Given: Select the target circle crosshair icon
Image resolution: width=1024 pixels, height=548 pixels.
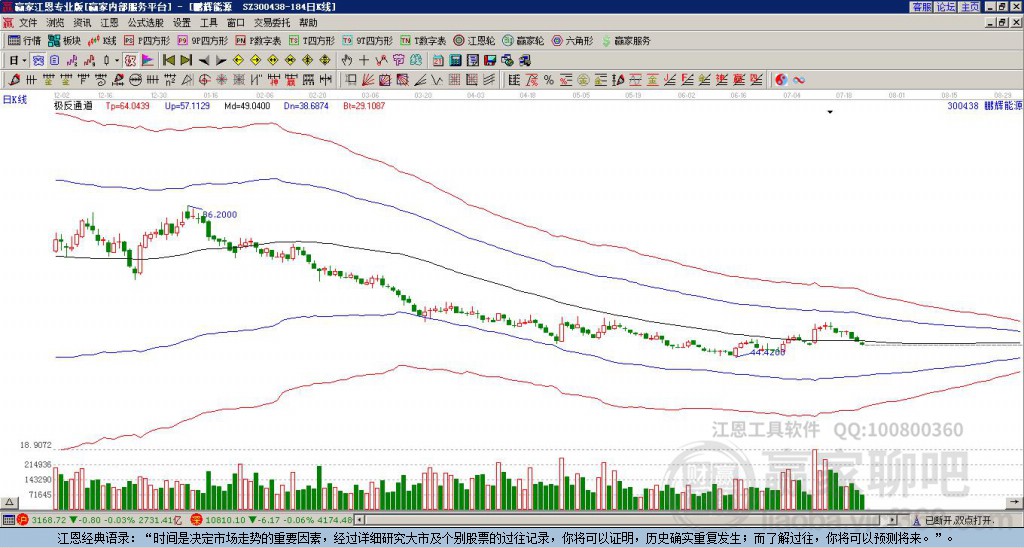Looking at the screenshot, I should [x=204, y=80].
